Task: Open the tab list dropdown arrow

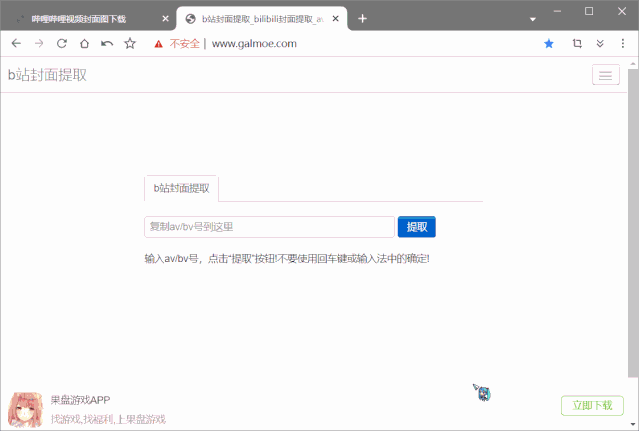Action: coord(533,19)
